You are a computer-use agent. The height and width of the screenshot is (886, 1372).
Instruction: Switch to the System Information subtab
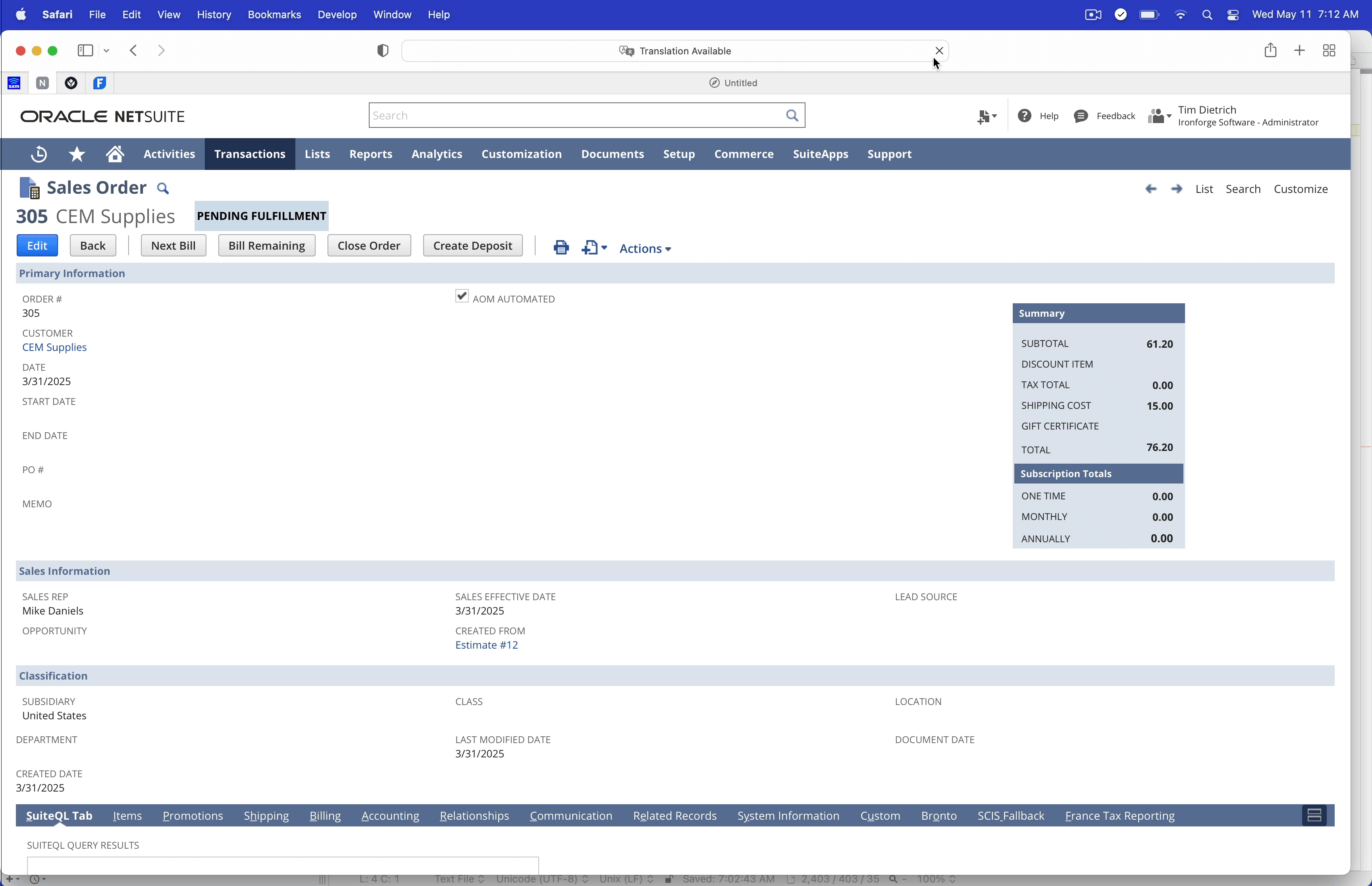pyautogui.click(x=788, y=816)
